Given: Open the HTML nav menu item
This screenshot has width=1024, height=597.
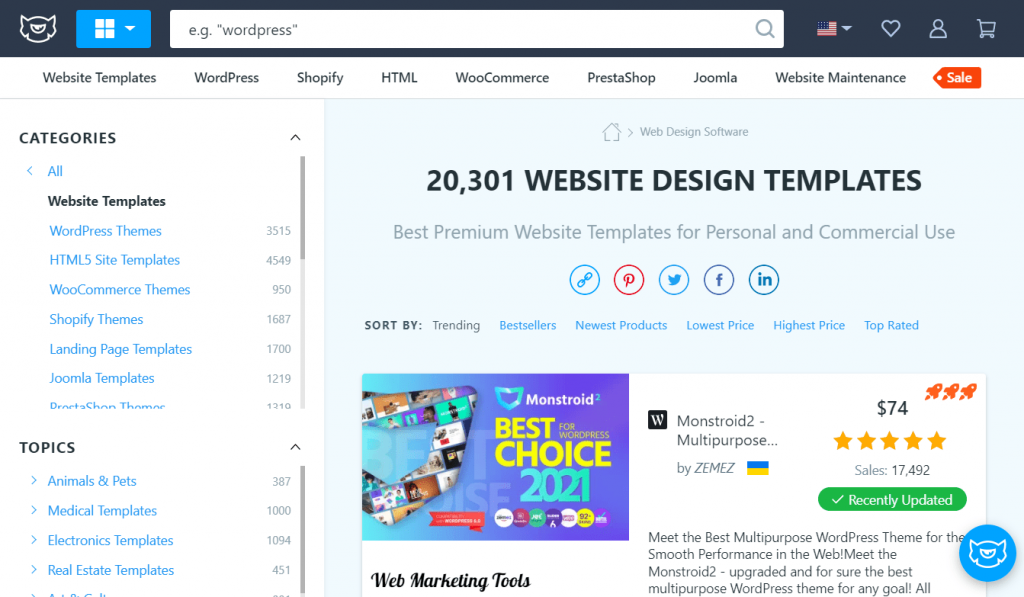Looking at the screenshot, I should [399, 78].
